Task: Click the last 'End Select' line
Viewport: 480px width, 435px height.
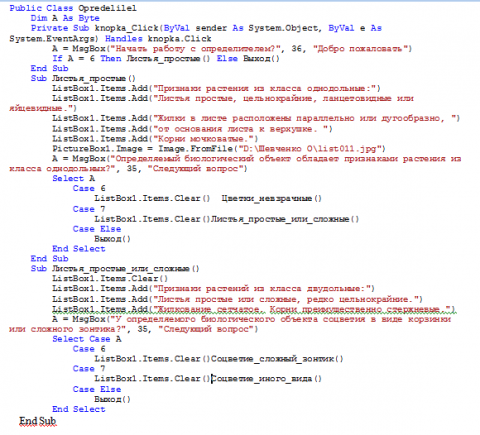Action: (79, 409)
